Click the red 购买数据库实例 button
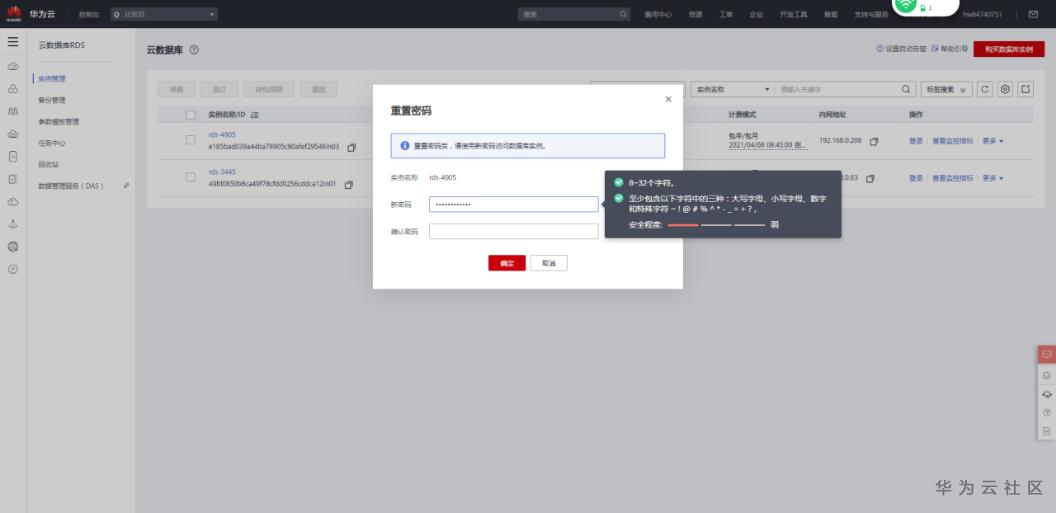This screenshot has height=513, width=1056. click(1009, 49)
